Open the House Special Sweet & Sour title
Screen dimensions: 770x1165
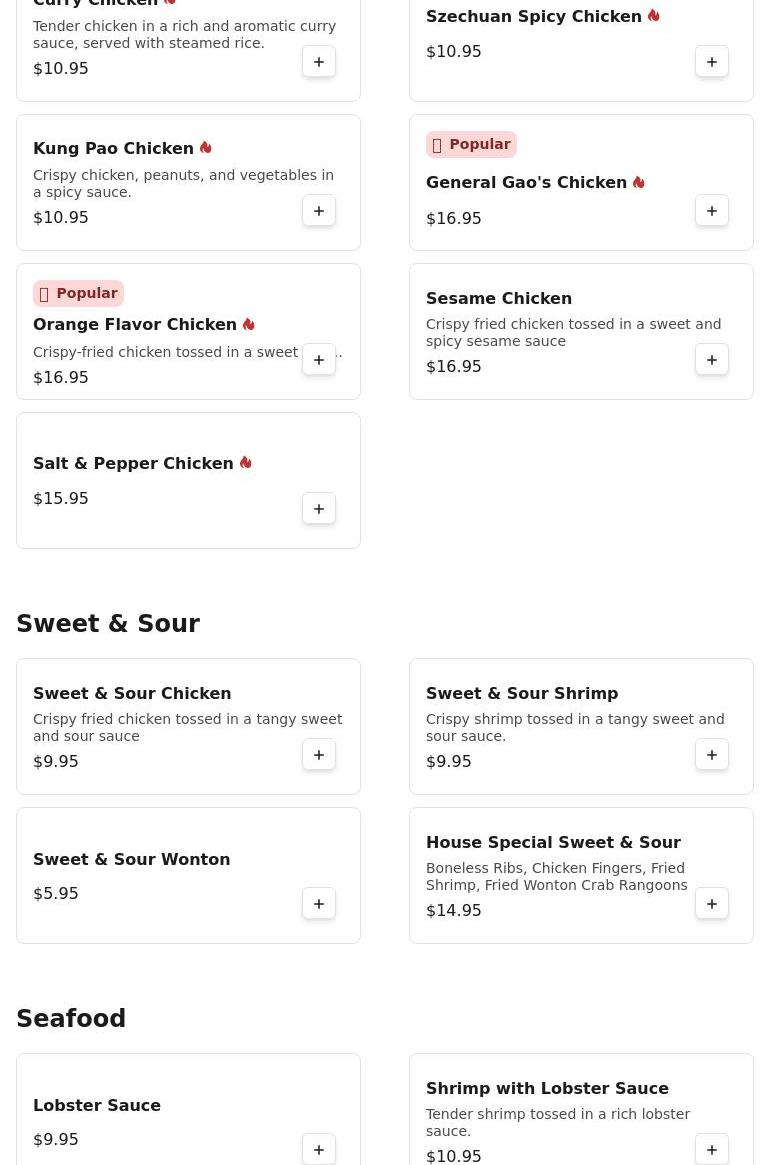pyautogui.click(x=553, y=842)
